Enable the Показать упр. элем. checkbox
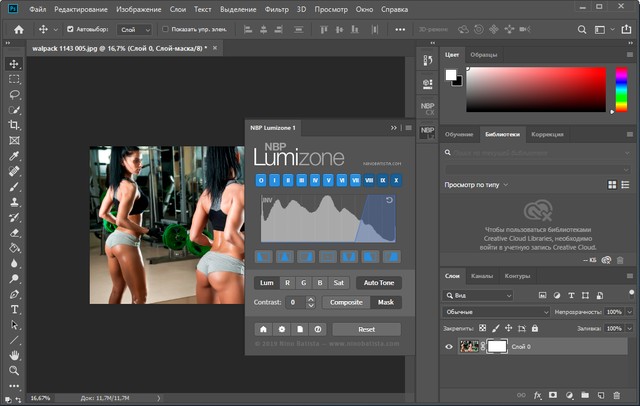The height and width of the screenshot is (406, 640). pyautogui.click(x=164, y=30)
